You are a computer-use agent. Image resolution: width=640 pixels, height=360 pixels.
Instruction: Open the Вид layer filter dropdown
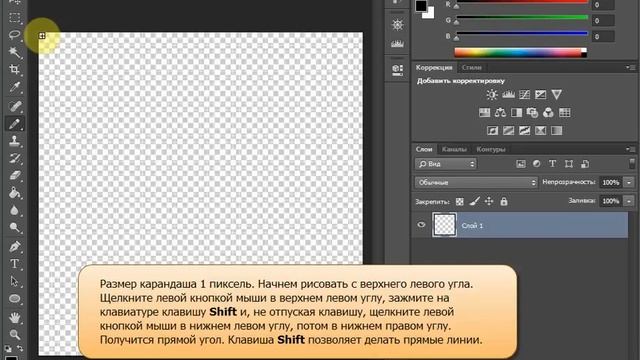(446, 164)
